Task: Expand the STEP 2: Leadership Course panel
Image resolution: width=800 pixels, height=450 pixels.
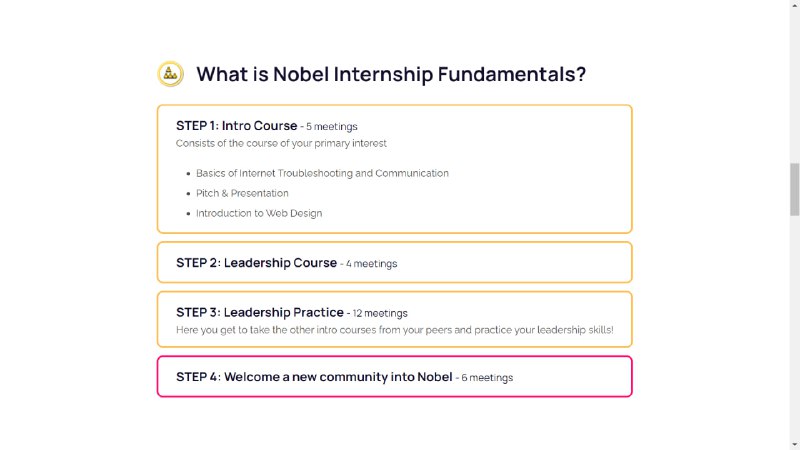Action: (x=394, y=263)
